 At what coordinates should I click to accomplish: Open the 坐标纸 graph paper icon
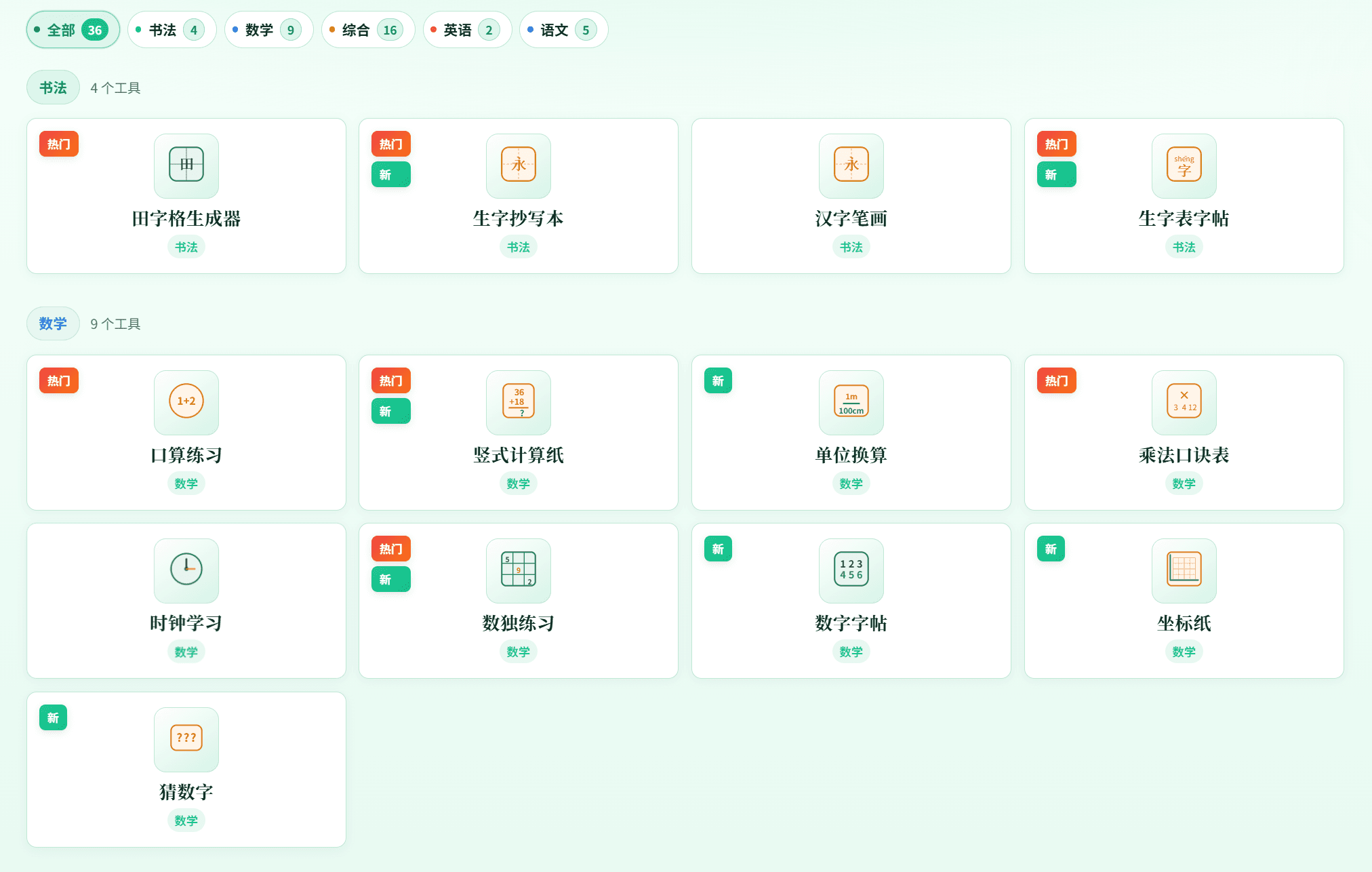point(1184,570)
